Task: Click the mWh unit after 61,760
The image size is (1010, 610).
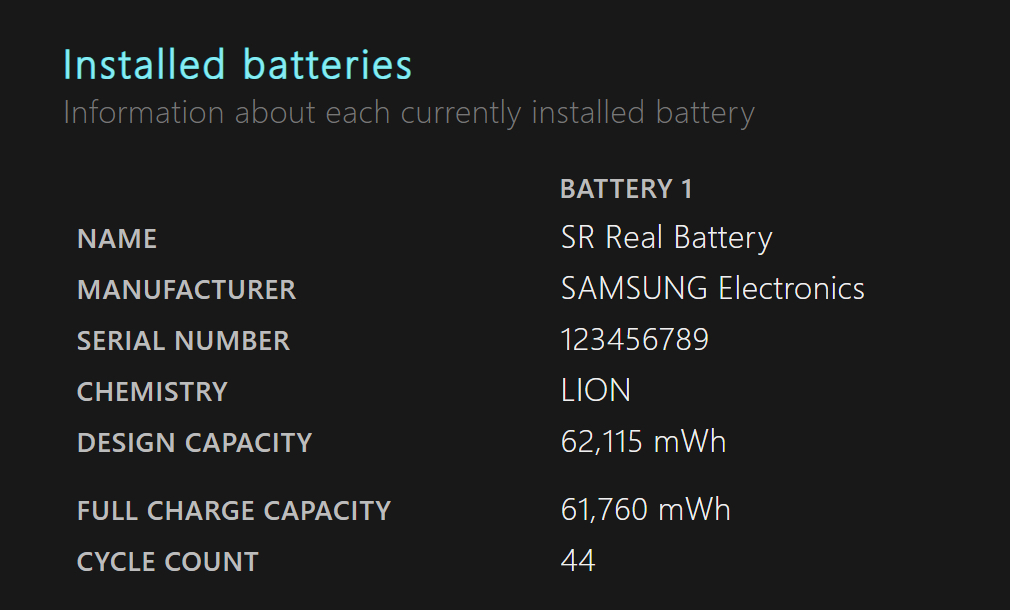Action: pyautogui.click(x=693, y=510)
